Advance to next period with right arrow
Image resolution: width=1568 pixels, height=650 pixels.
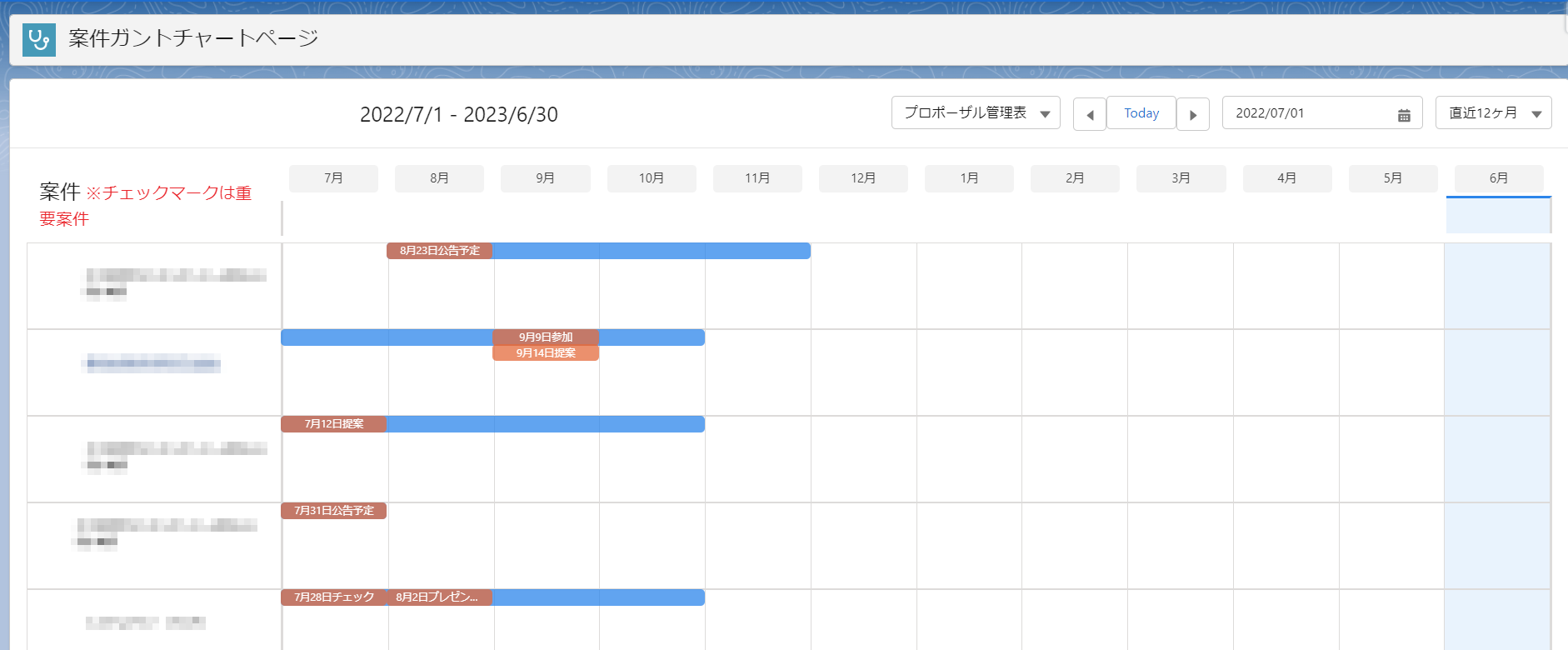click(1193, 114)
